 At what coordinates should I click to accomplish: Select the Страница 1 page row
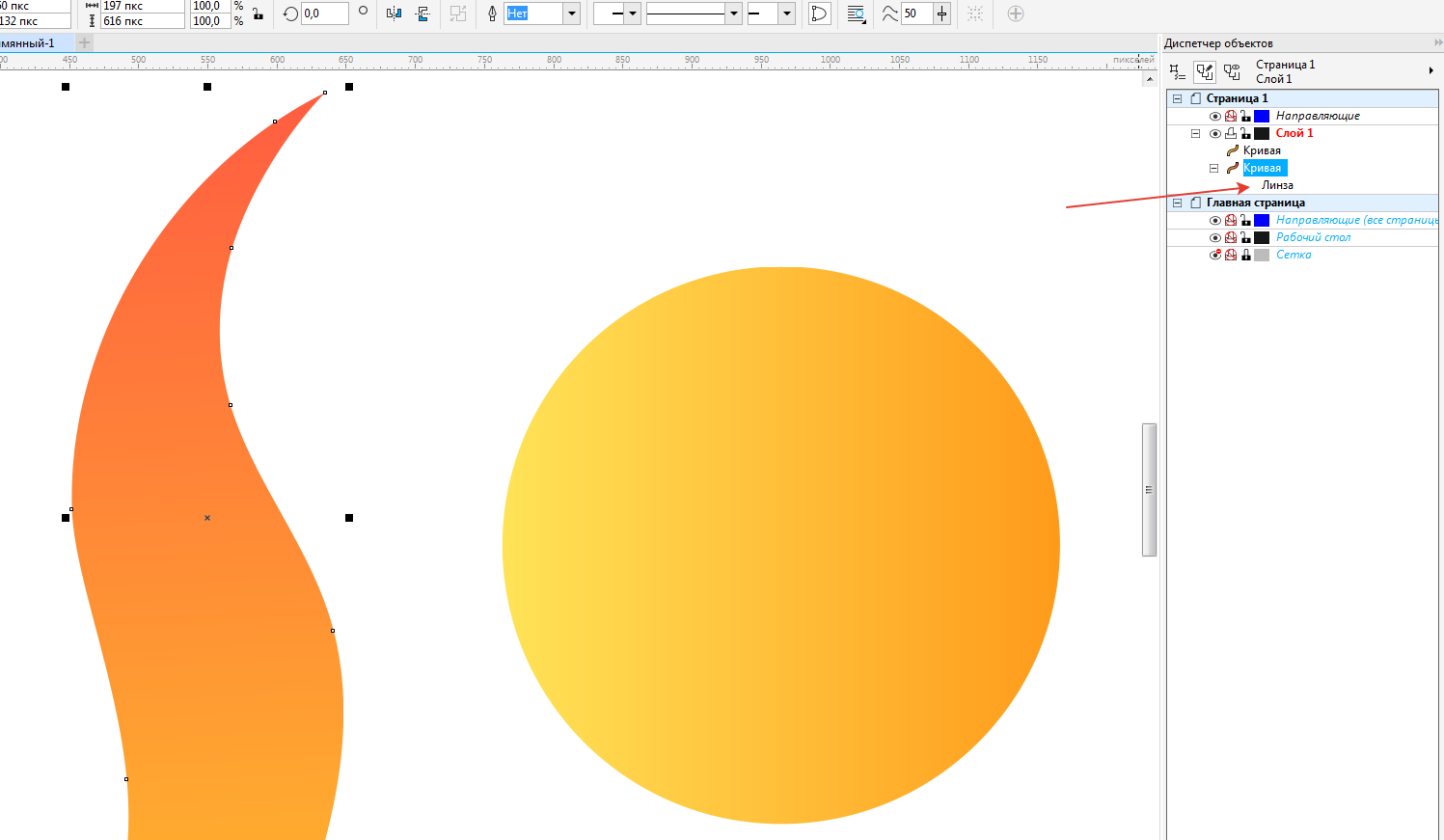tap(1302, 98)
